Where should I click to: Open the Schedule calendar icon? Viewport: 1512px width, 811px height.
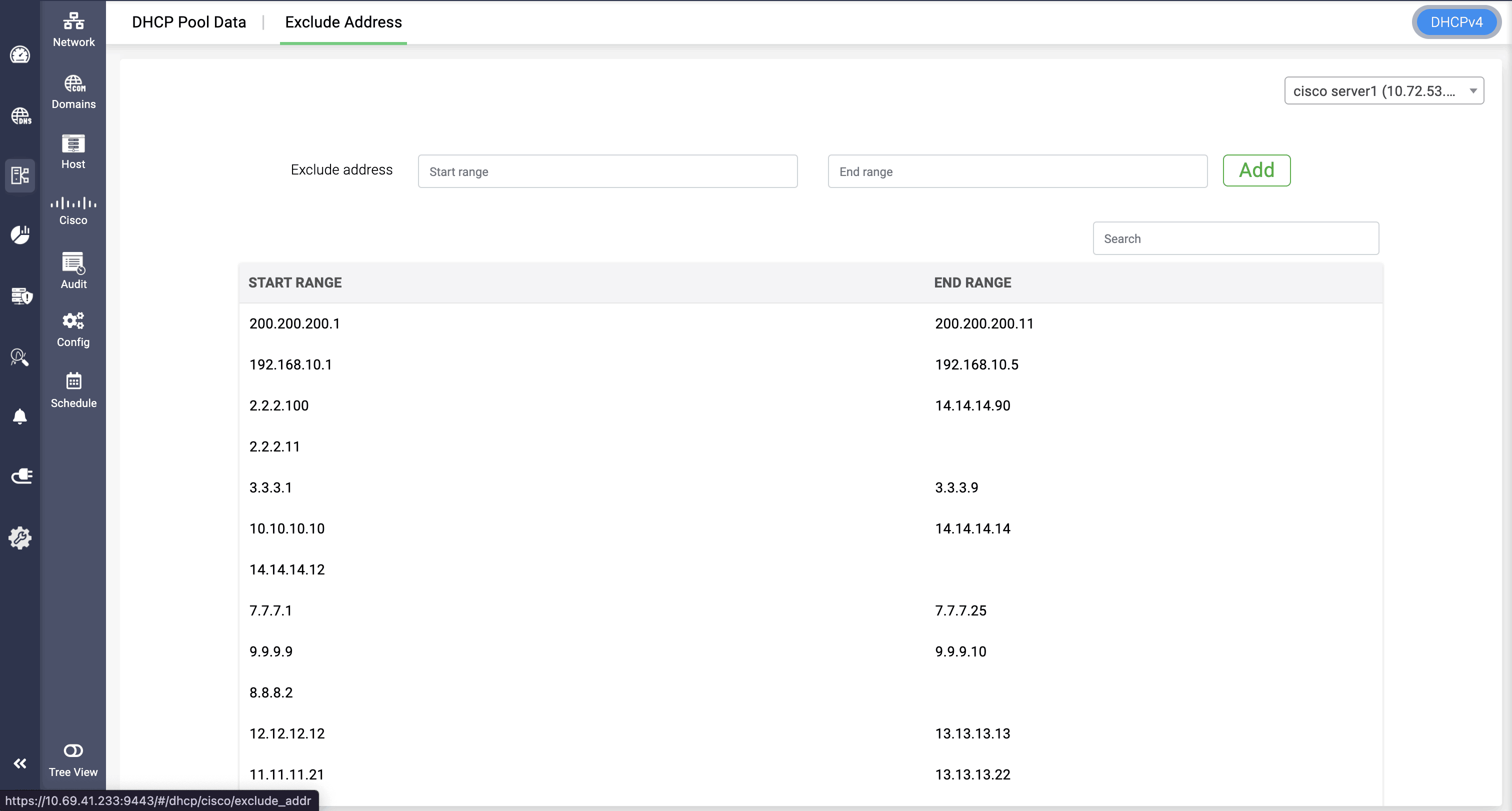(x=73, y=381)
